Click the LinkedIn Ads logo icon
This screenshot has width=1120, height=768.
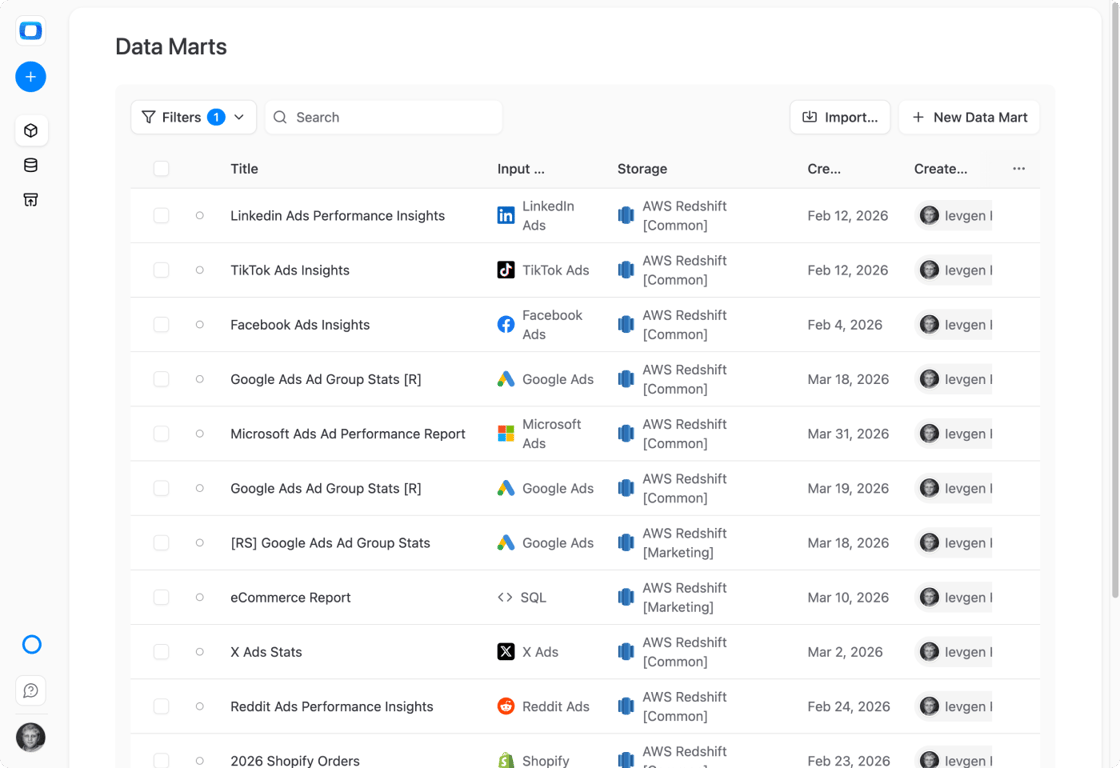click(506, 216)
